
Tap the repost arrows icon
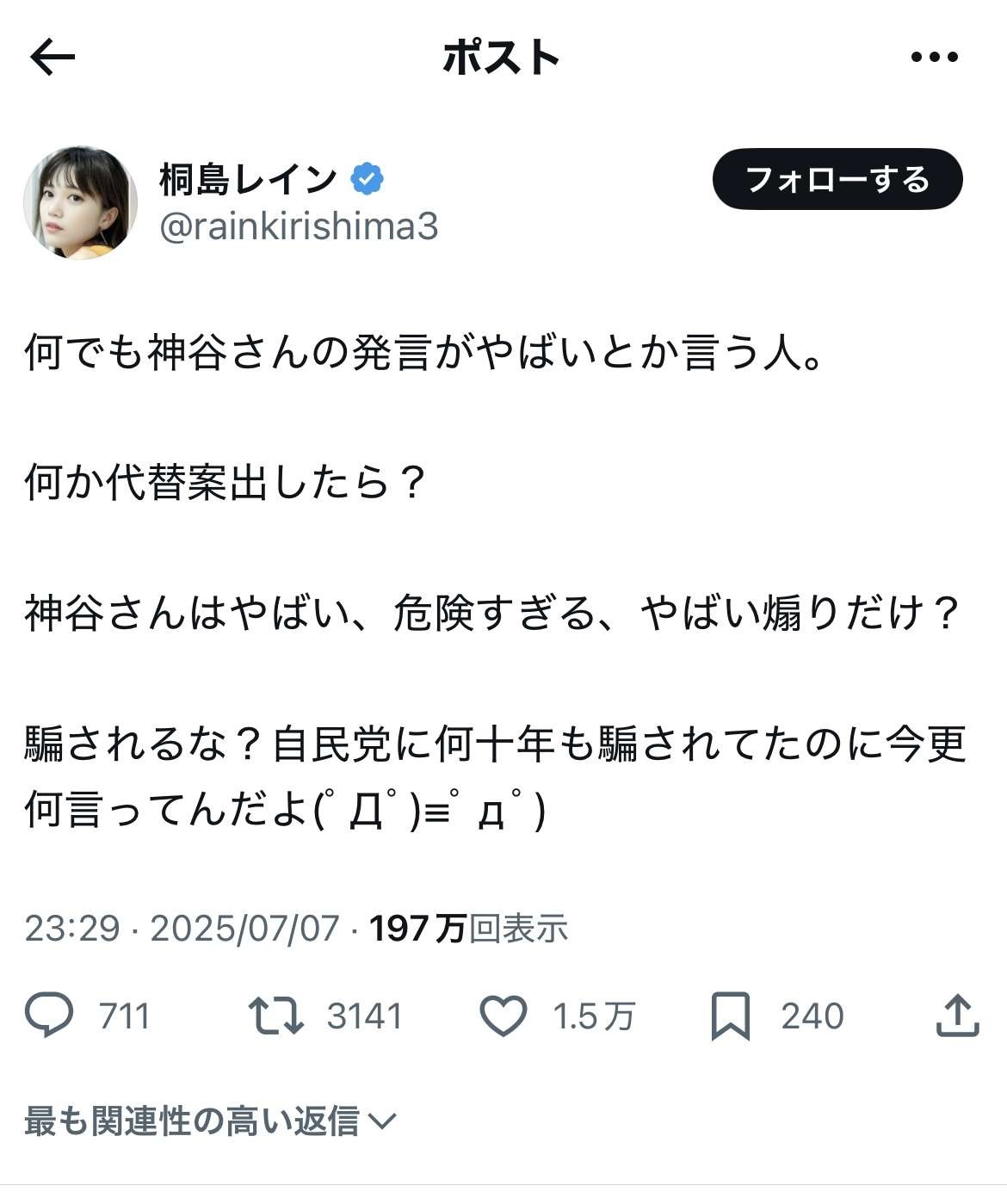coord(275,1016)
